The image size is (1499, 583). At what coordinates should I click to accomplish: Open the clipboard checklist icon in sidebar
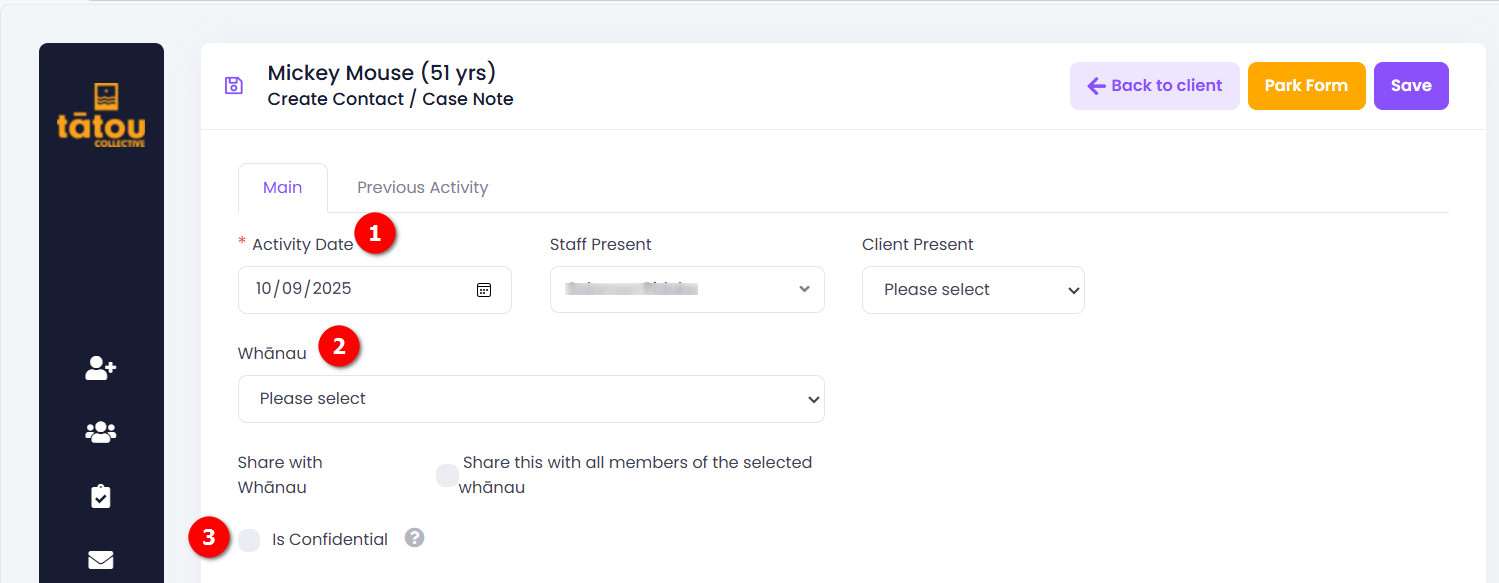(x=101, y=496)
